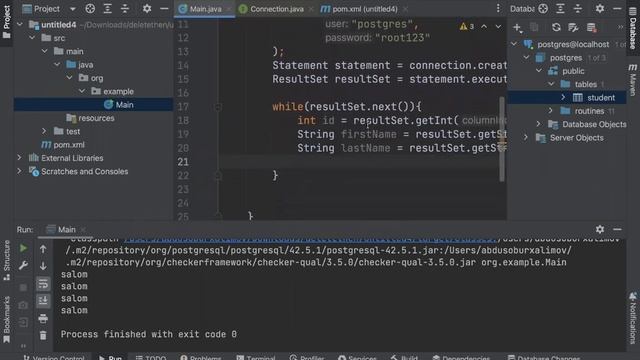Collapse the untitled4 project root
The image size is (640, 360).
20,24
